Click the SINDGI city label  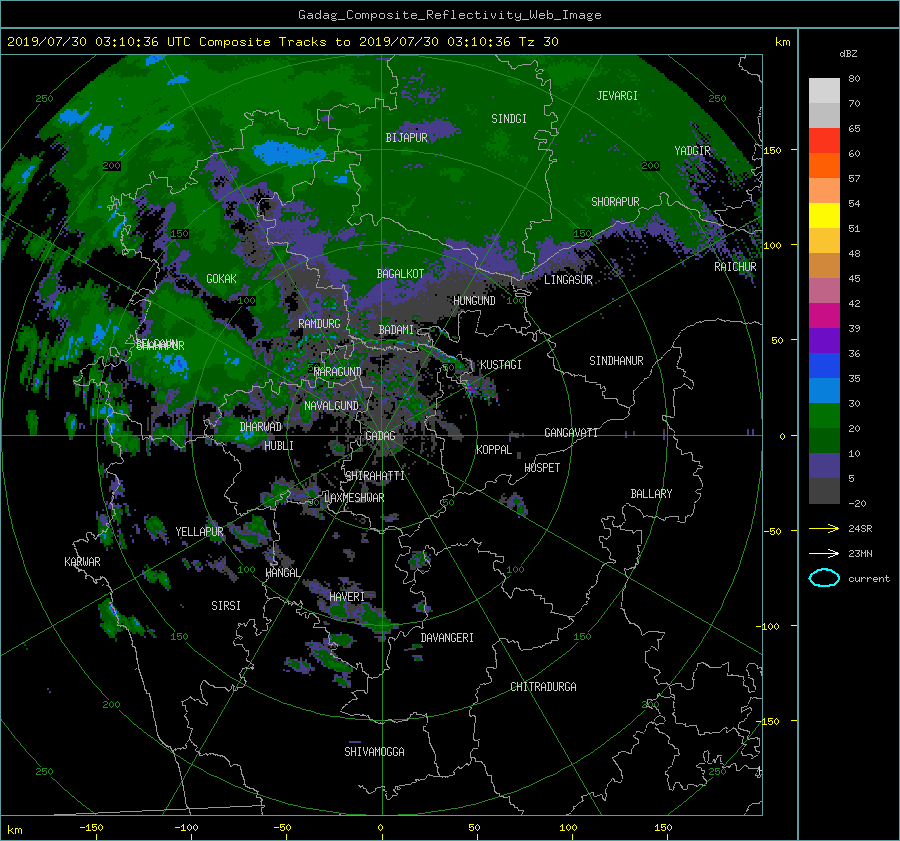tap(509, 119)
